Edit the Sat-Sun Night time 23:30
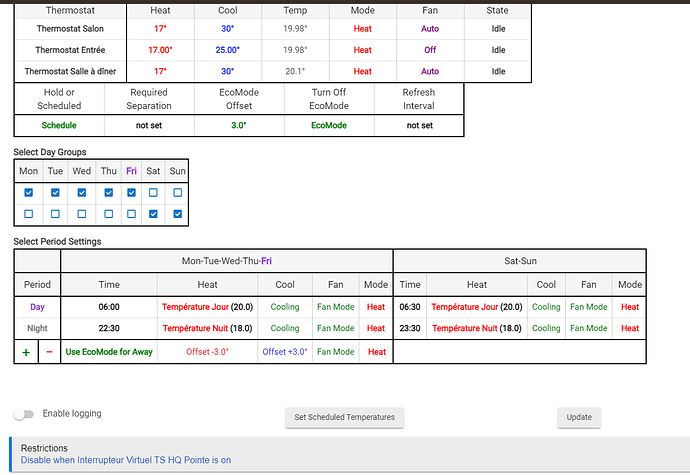This screenshot has height=475, width=690. pos(410,328)
